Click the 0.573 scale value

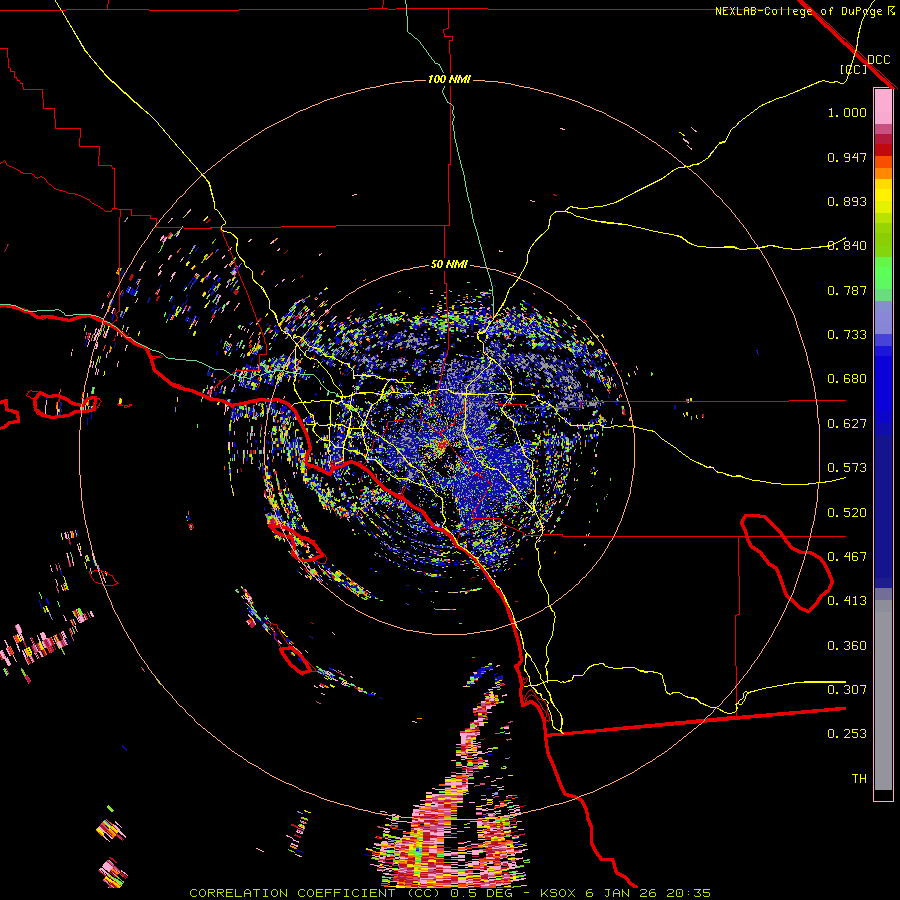click(x=847, y=468)
